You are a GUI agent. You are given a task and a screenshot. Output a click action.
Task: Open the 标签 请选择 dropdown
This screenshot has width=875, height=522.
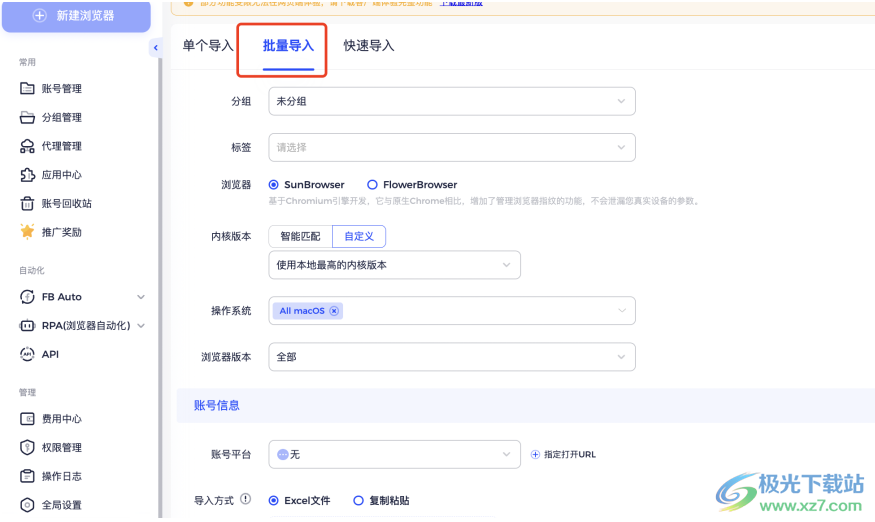pyautogui.click(x=451, y=147)
